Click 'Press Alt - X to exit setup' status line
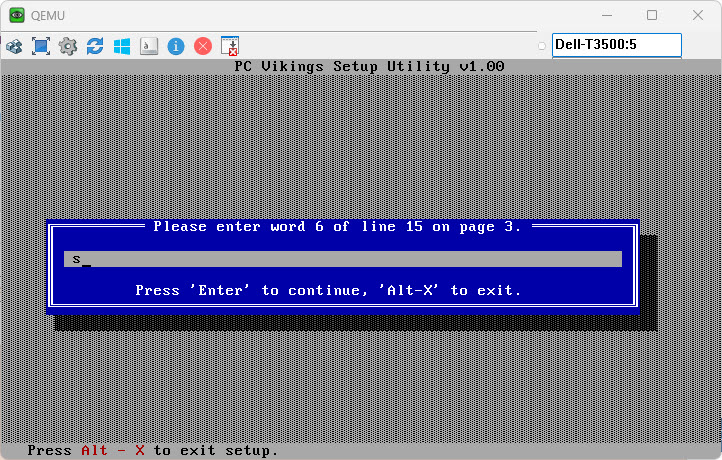Image resolution: width=722 pixels, height=460 pixels. pyautogui.click(x=153, y=450)
